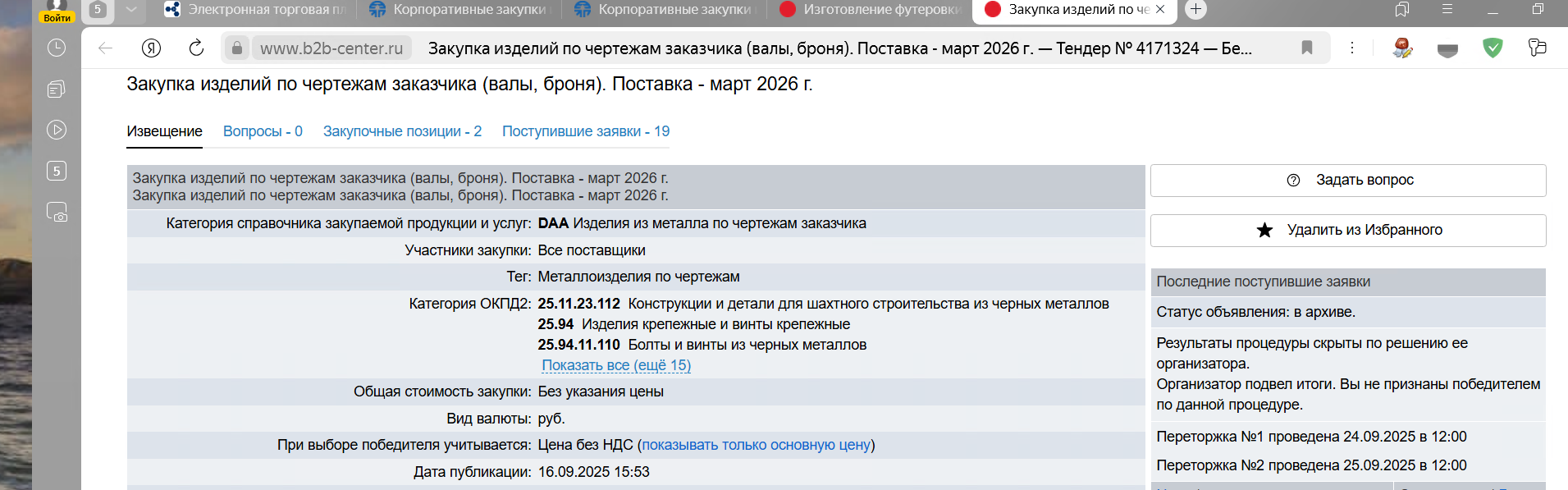Expand the tab groups dropdown chevron
The width and height of the screenshot is (1568, 490).
130,9
